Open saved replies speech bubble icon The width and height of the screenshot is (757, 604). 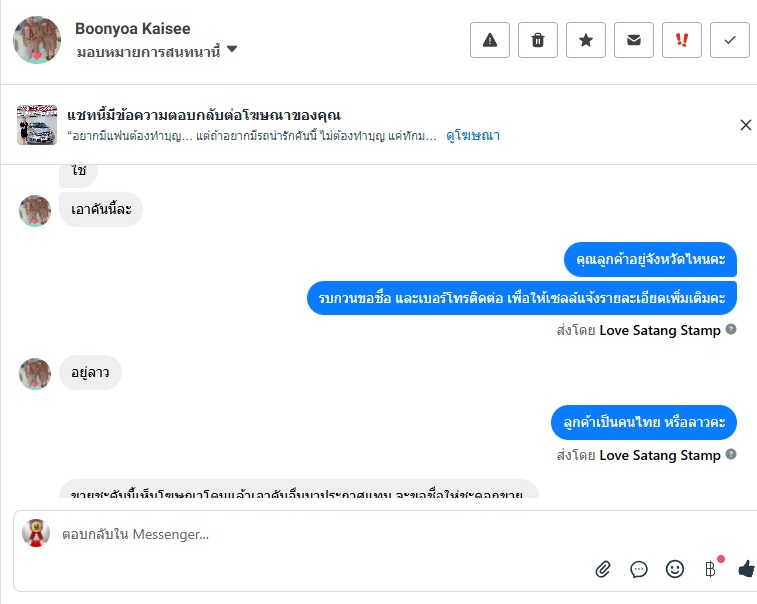[x=639, y=569]
